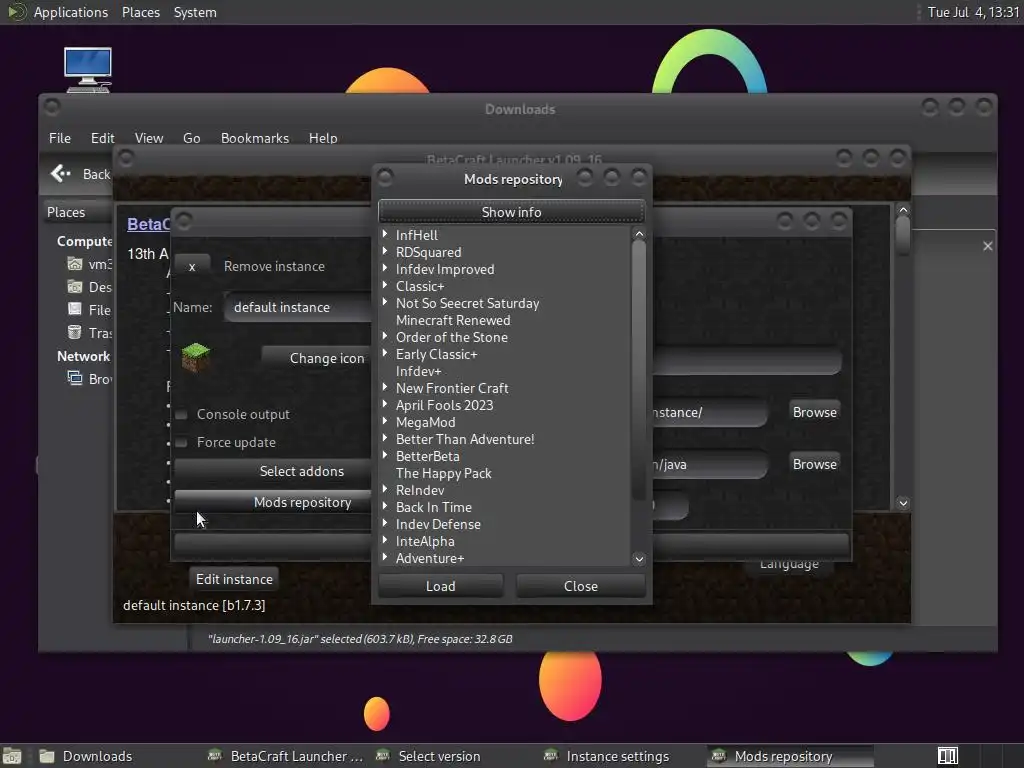1024x768 pixels.
Task: Select the File System icon in Places sidebar
Action: tap(75, 310)
